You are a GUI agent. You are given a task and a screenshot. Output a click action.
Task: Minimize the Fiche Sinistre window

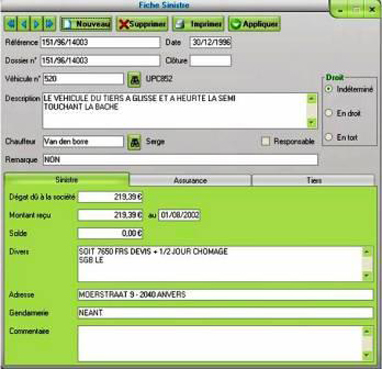pos(340,9)
